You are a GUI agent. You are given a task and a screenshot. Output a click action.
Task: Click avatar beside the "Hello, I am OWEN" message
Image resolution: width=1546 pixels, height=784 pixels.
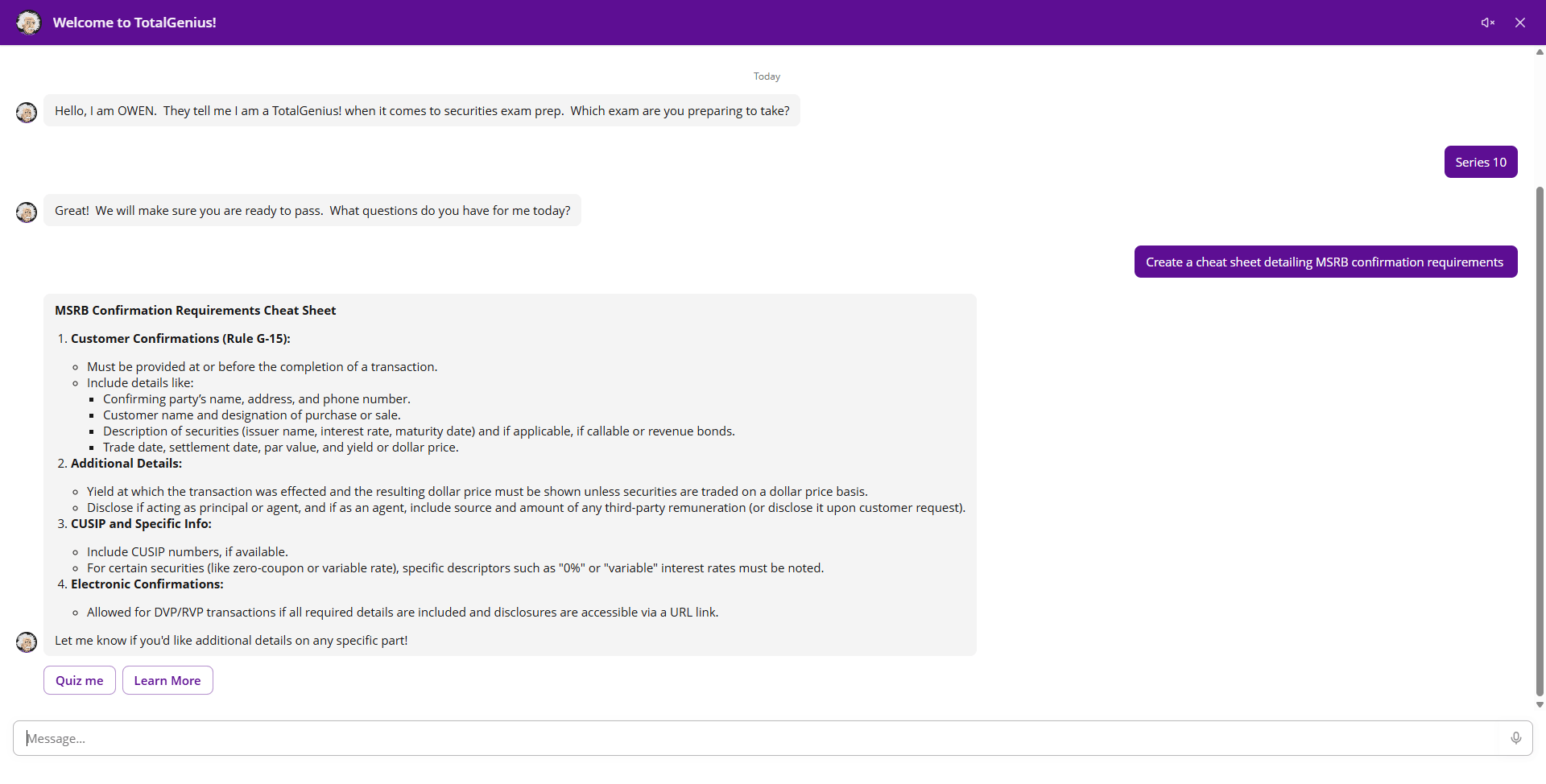click(x=27, y=112)
